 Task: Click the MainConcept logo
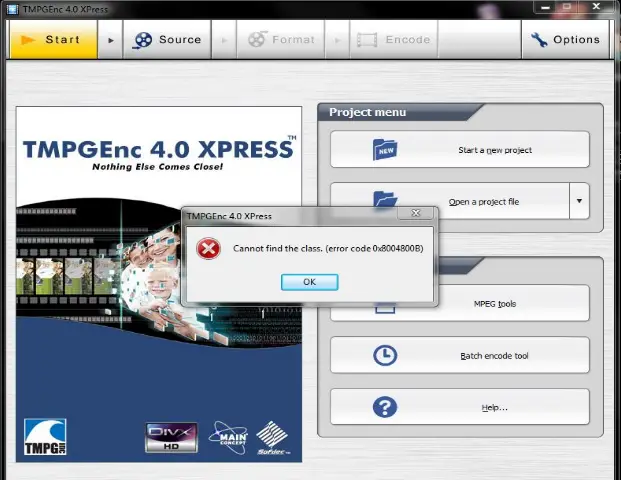coord(228,436)
